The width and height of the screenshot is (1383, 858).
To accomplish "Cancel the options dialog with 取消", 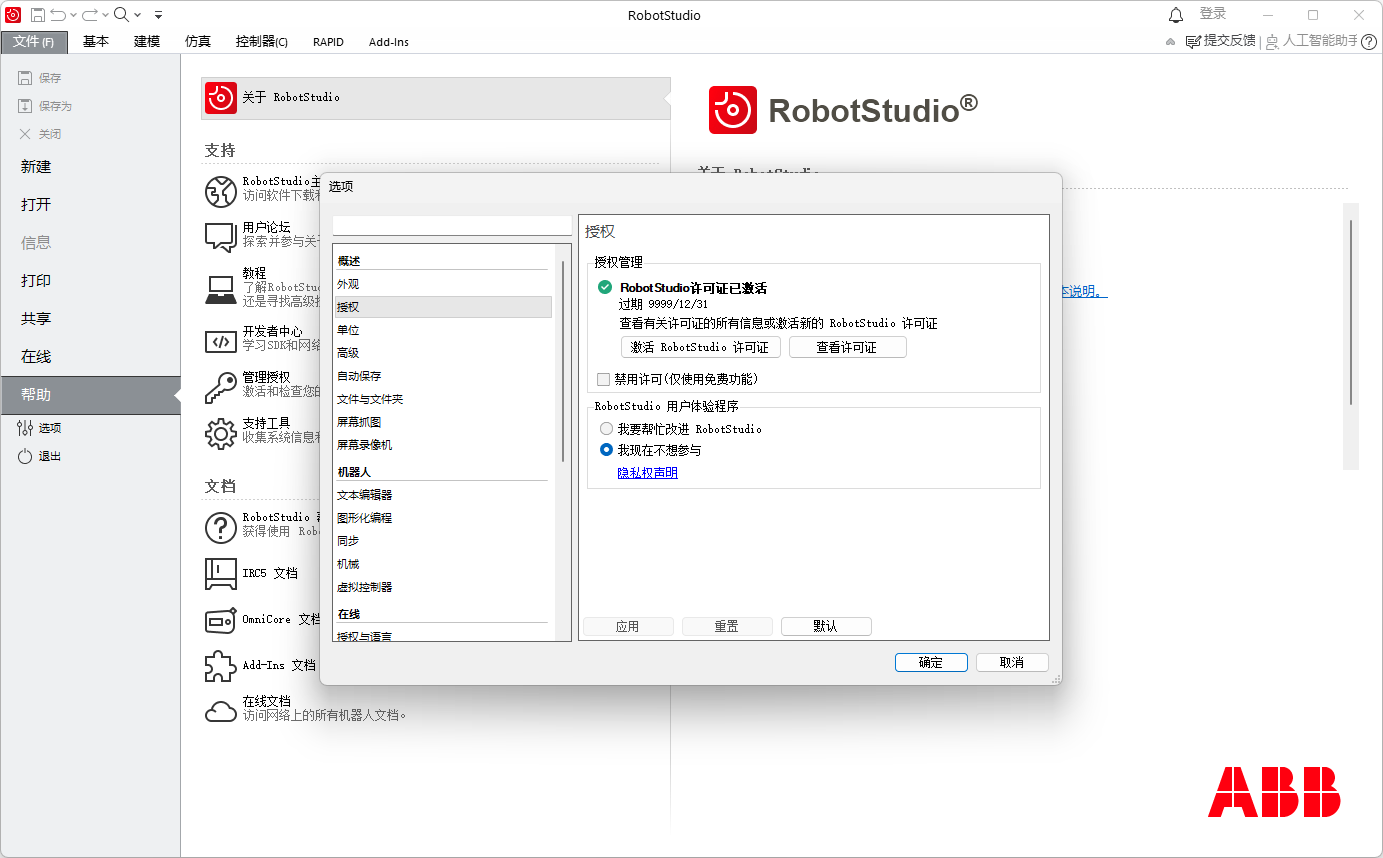I will [1012, 662].
